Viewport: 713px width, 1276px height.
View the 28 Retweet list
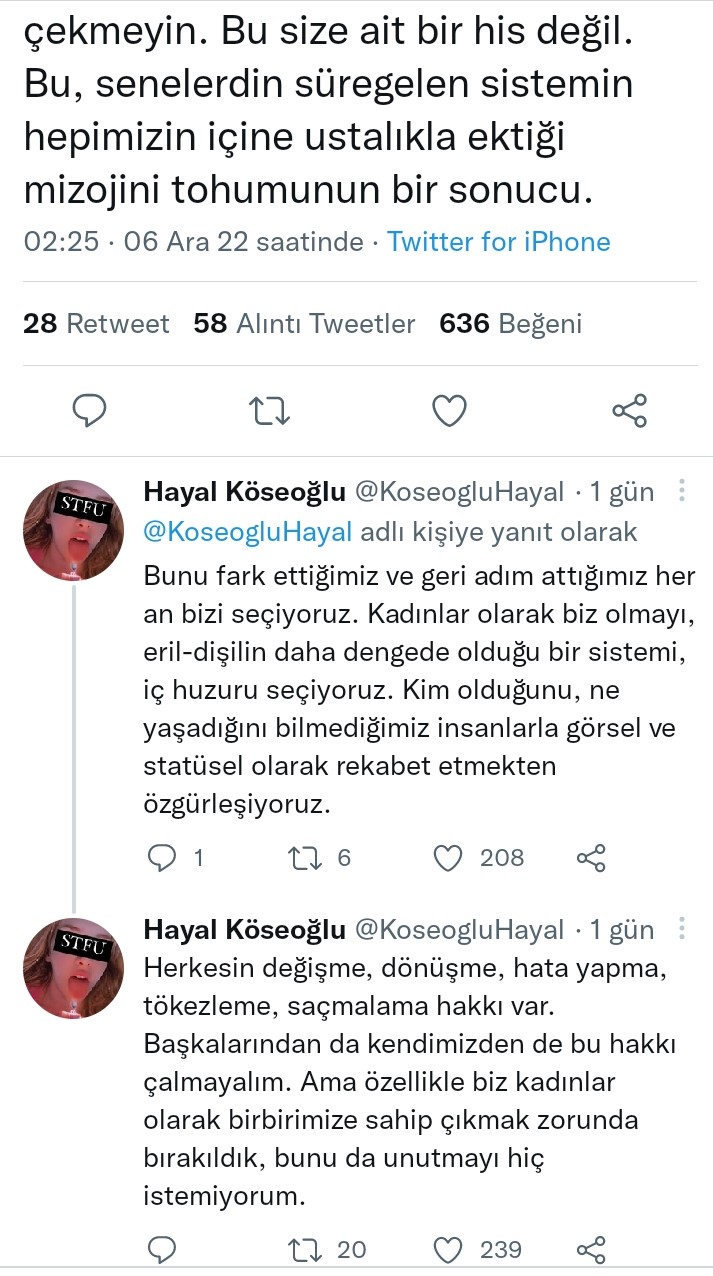96,323
